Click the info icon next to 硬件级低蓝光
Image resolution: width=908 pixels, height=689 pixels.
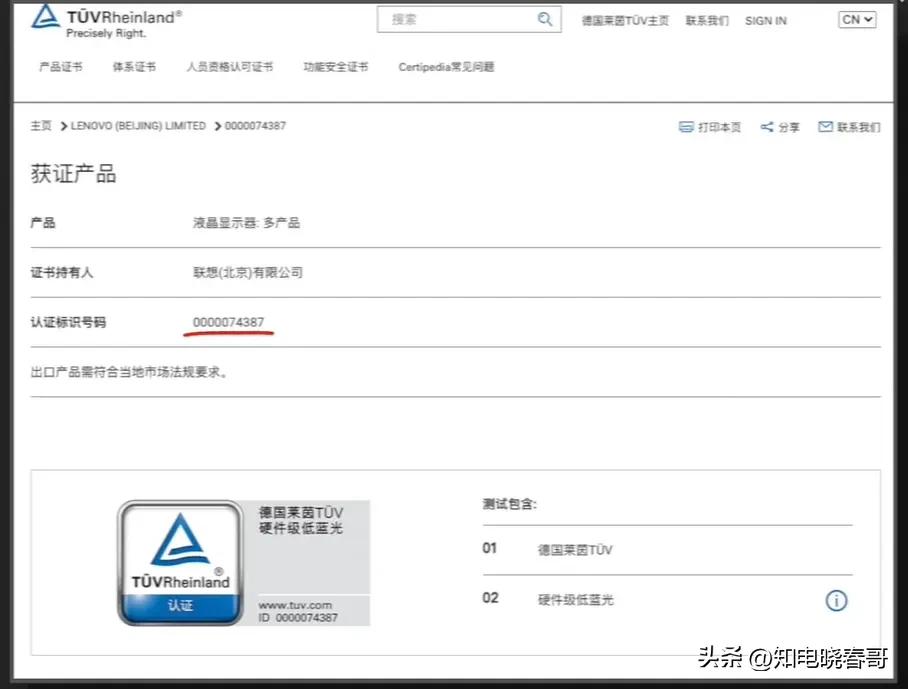coord(836,601)
